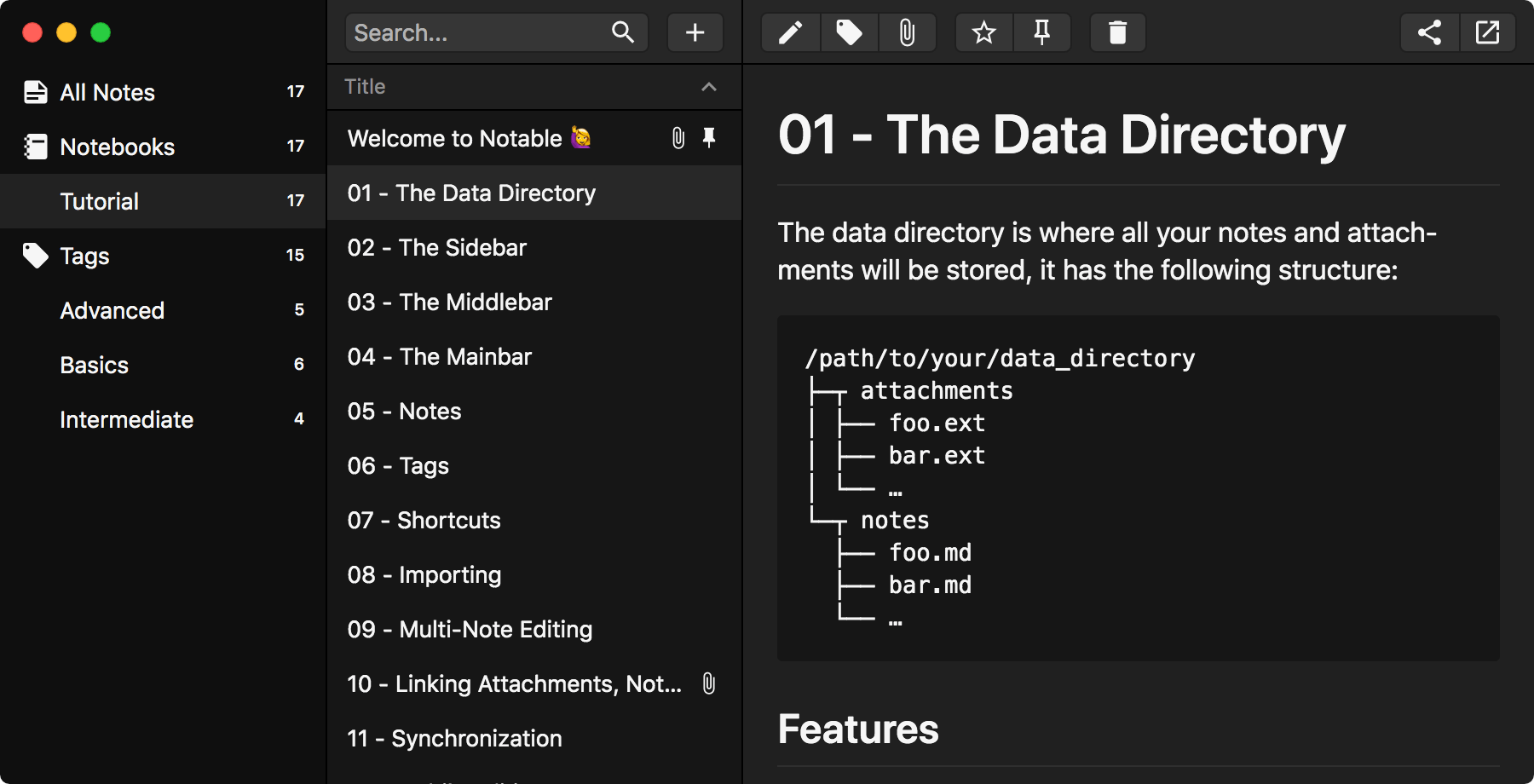Open the note in external editor icon
This screenshot has height=784, width=1534.
1488,32
